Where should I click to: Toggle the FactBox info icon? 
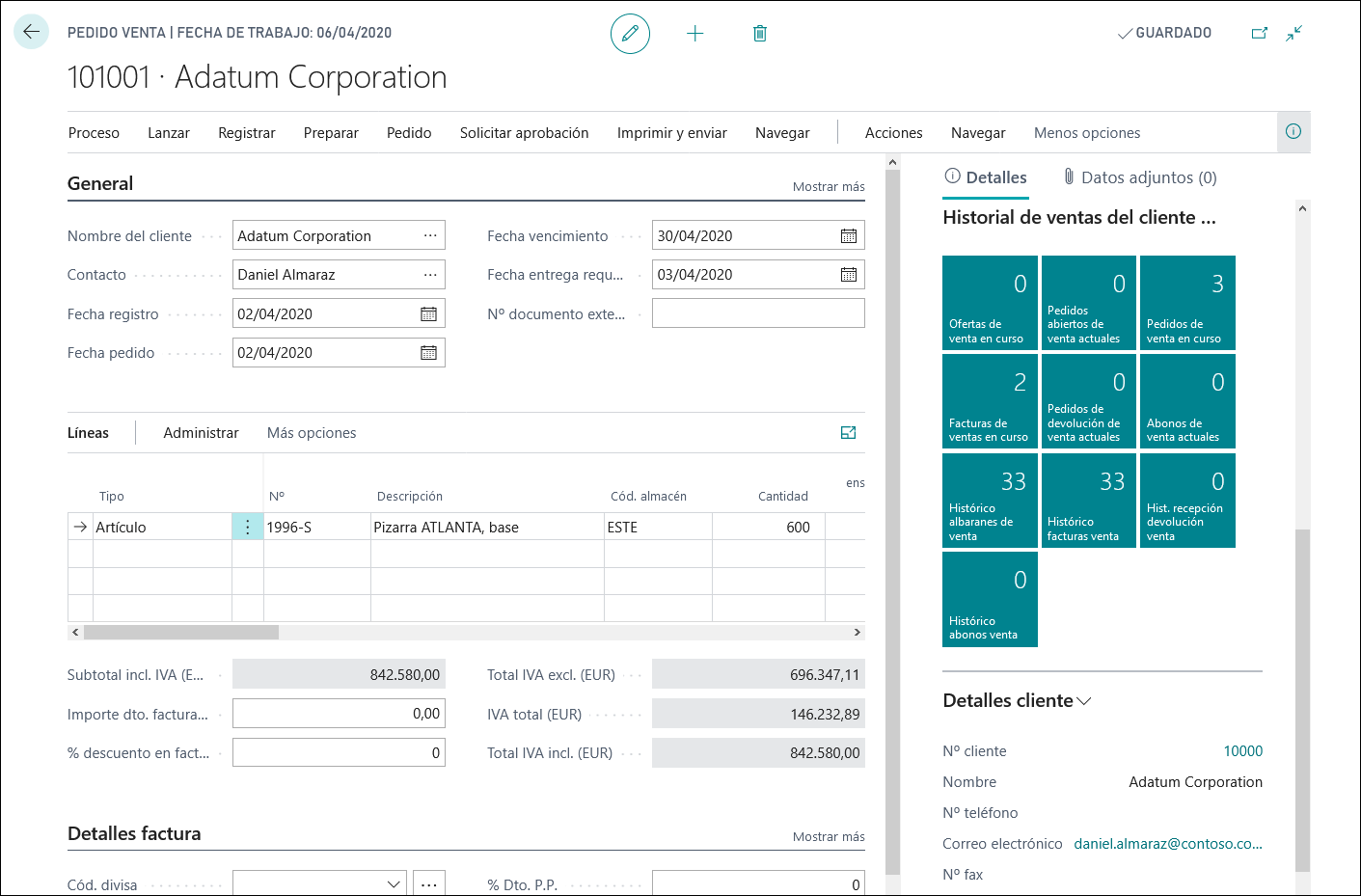[x=1293, y=132]
